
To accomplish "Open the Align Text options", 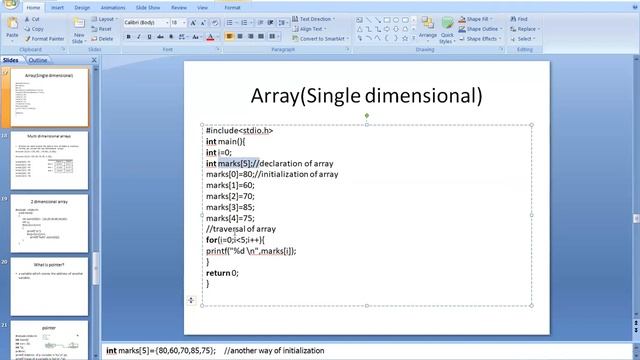I will tap(310, 29).
